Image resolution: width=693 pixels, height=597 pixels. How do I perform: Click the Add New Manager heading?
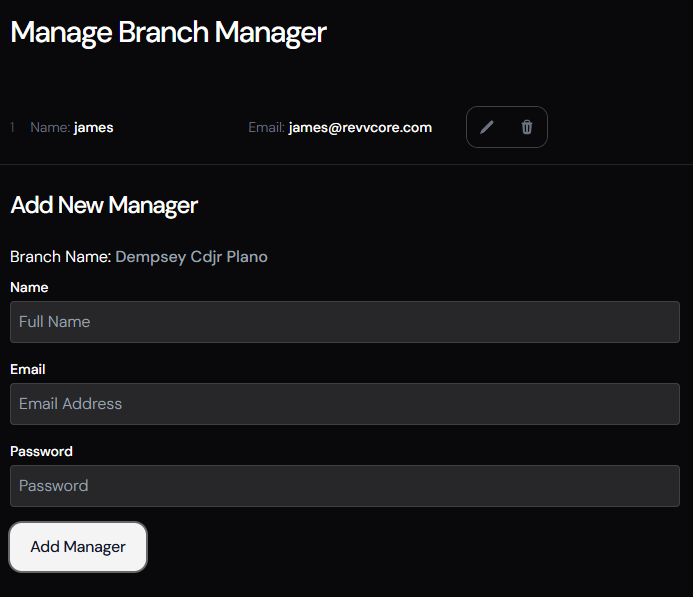(104, 205)
